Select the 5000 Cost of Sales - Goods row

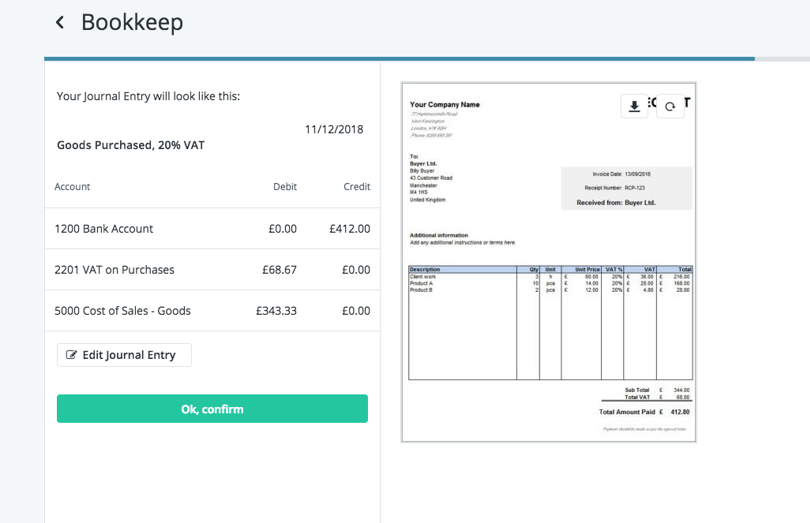[212, 311]
